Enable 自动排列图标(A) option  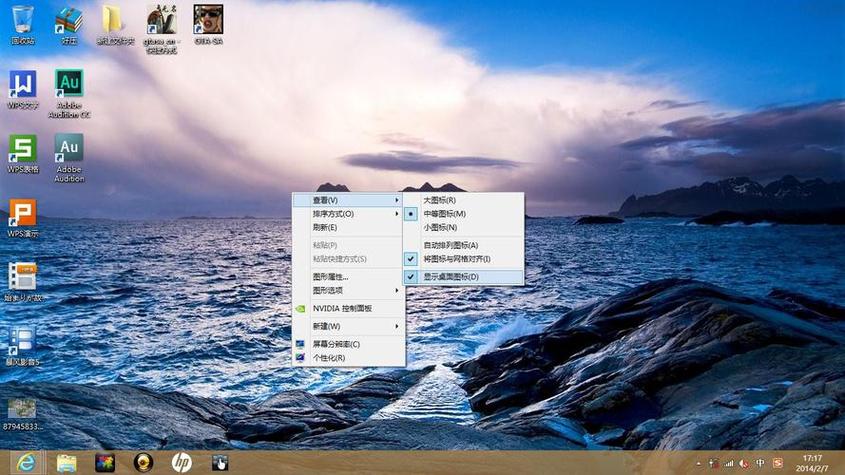[x=450, y=245]
